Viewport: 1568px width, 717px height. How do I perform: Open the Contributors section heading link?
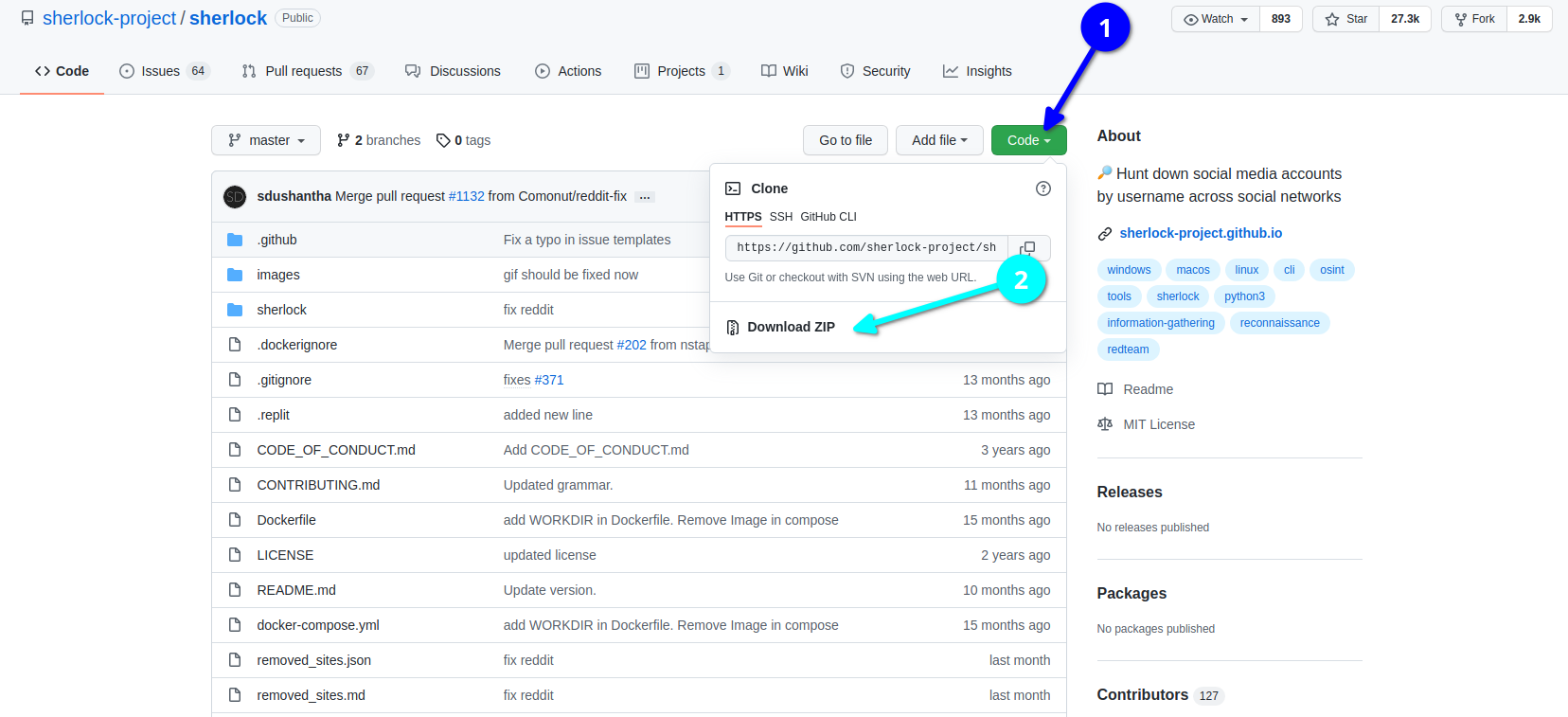1161,695
